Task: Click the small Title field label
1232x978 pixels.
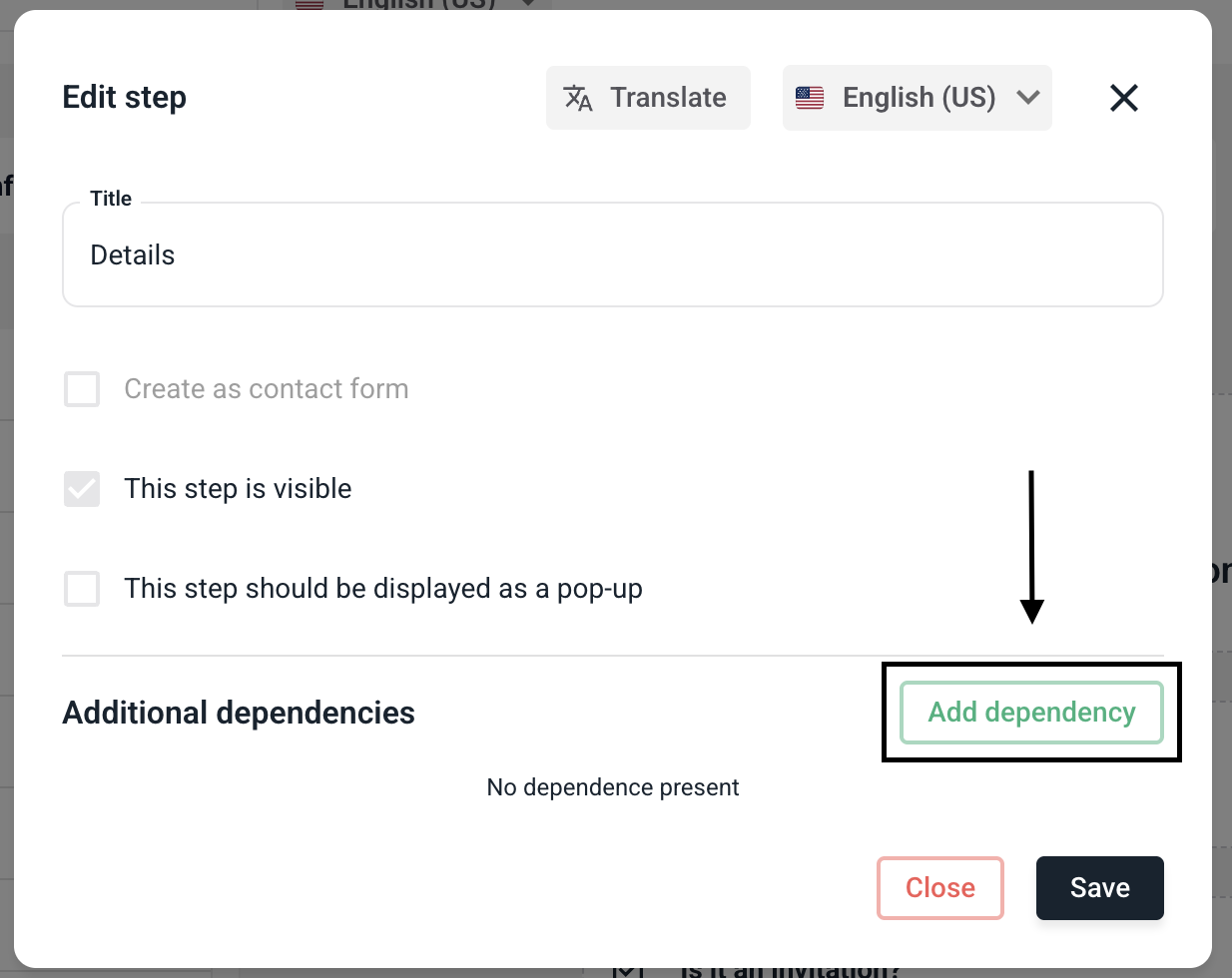Action: [111, 199]
